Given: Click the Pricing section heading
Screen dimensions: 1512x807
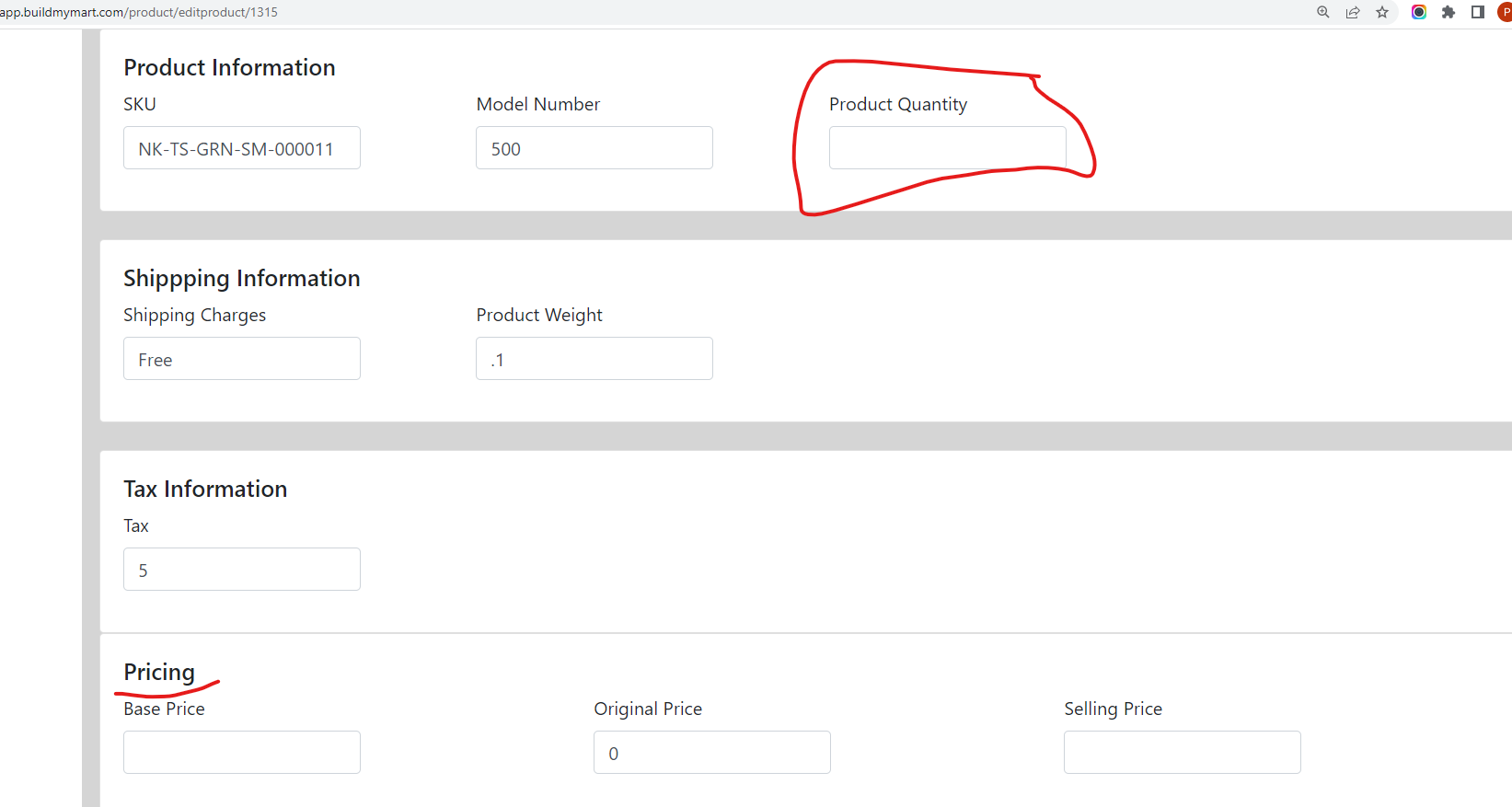Looking at the screenshot, I should click(159, 673).
